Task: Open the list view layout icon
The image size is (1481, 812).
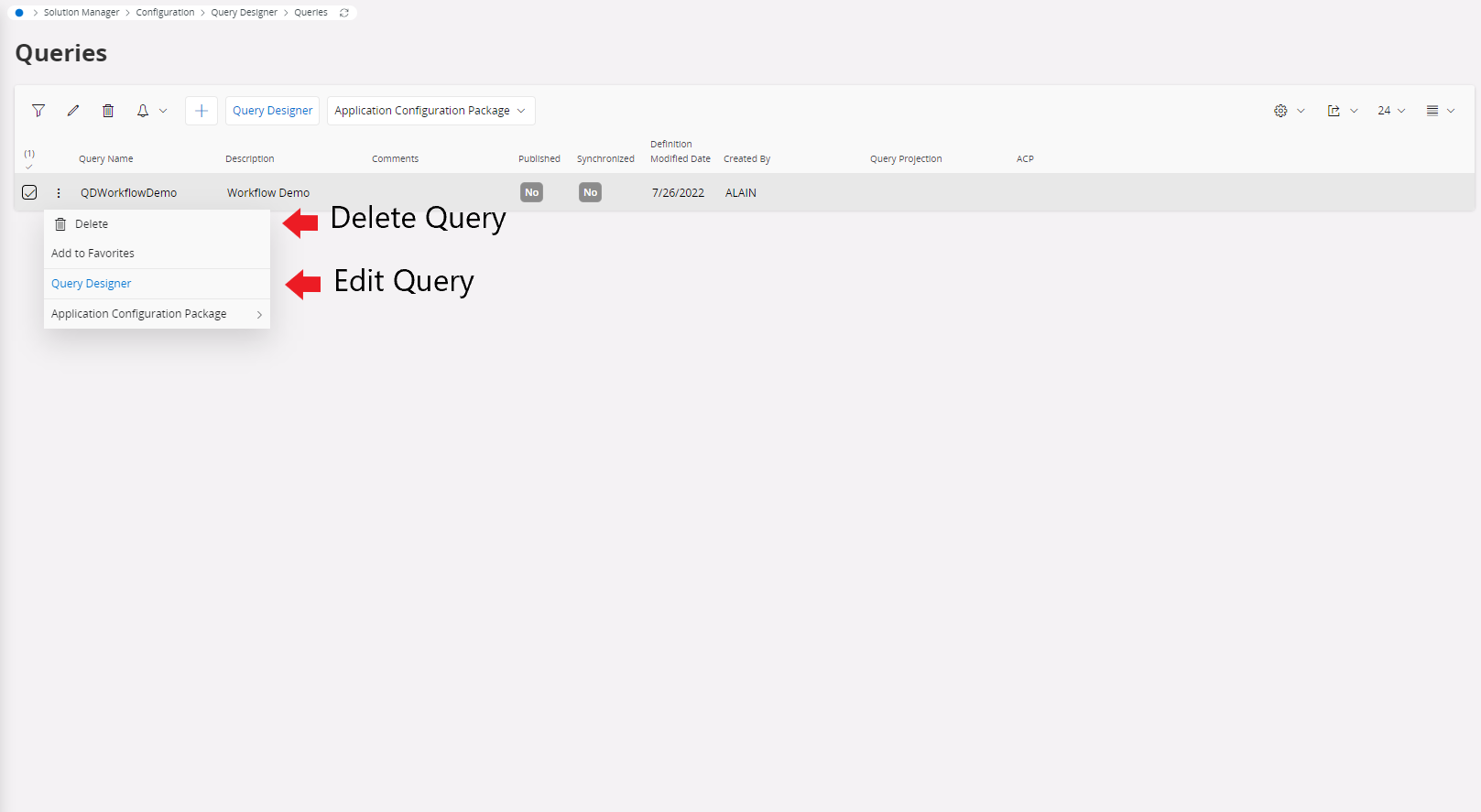Action: tap(1432, 111)
